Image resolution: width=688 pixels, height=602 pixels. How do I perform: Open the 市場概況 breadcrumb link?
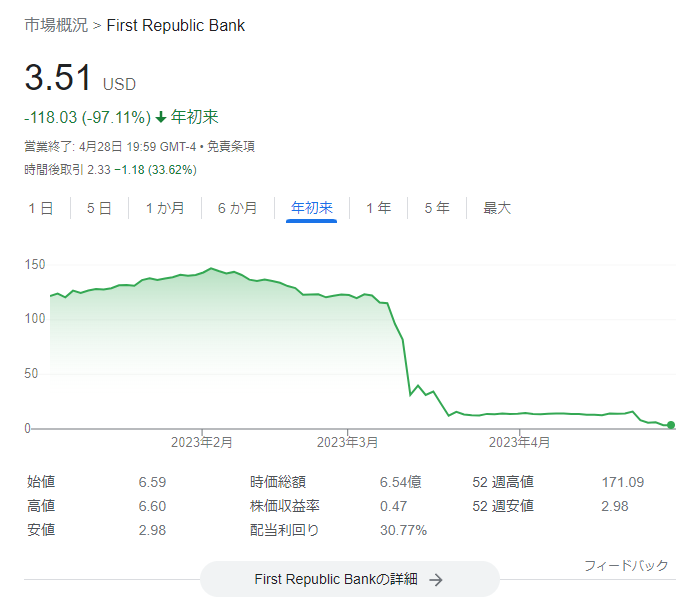click(x=56, y=25)
